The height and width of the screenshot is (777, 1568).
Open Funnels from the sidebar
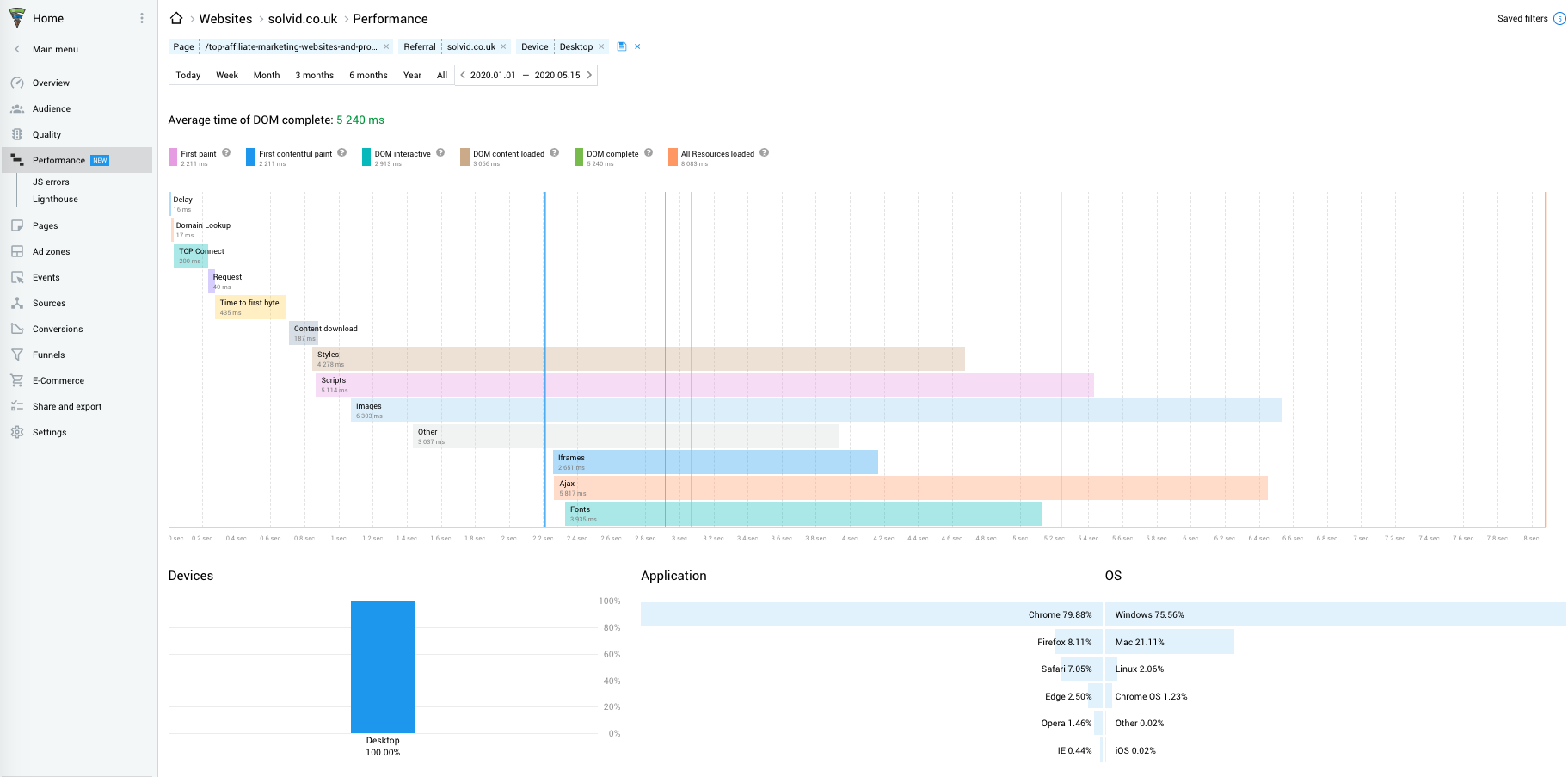pyautogui.click(x=48, y=355)
